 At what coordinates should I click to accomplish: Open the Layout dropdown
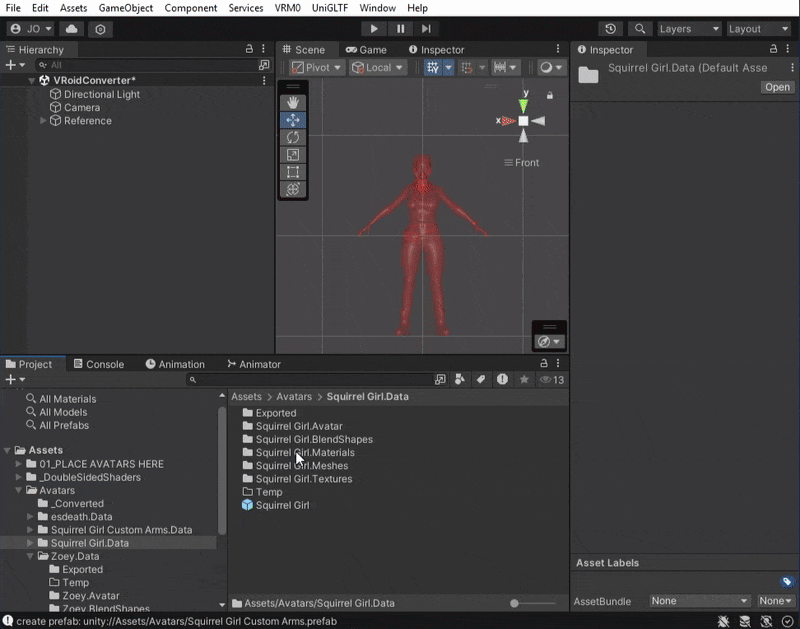pyautogui.click(x=759, y=29)
